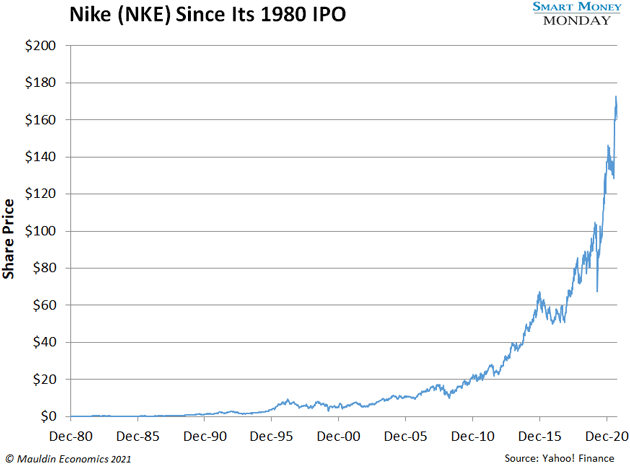This screenshot has width=630, height=465.
Task: Click the Dec-15 x-axis label
Action: click(x=540, y=436)
